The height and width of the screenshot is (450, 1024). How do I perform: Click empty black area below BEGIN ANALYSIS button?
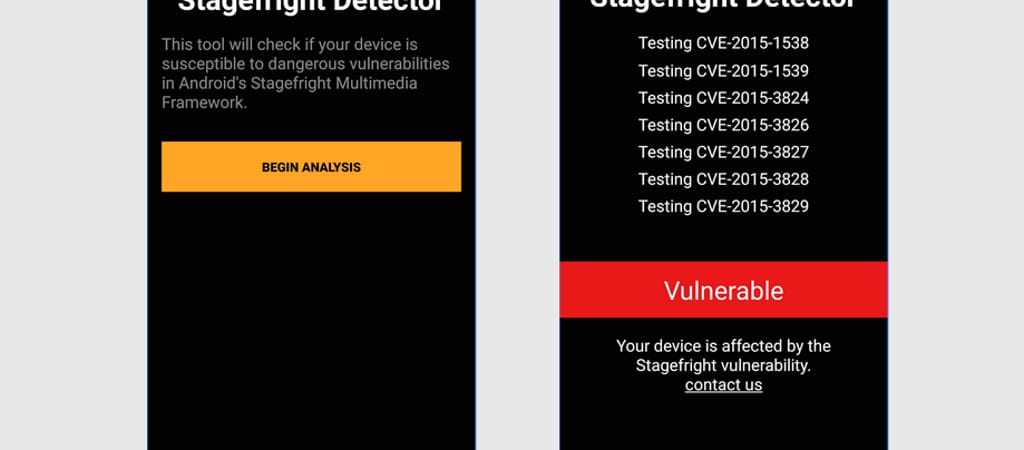pyautogui.click(x=310, y=320)
